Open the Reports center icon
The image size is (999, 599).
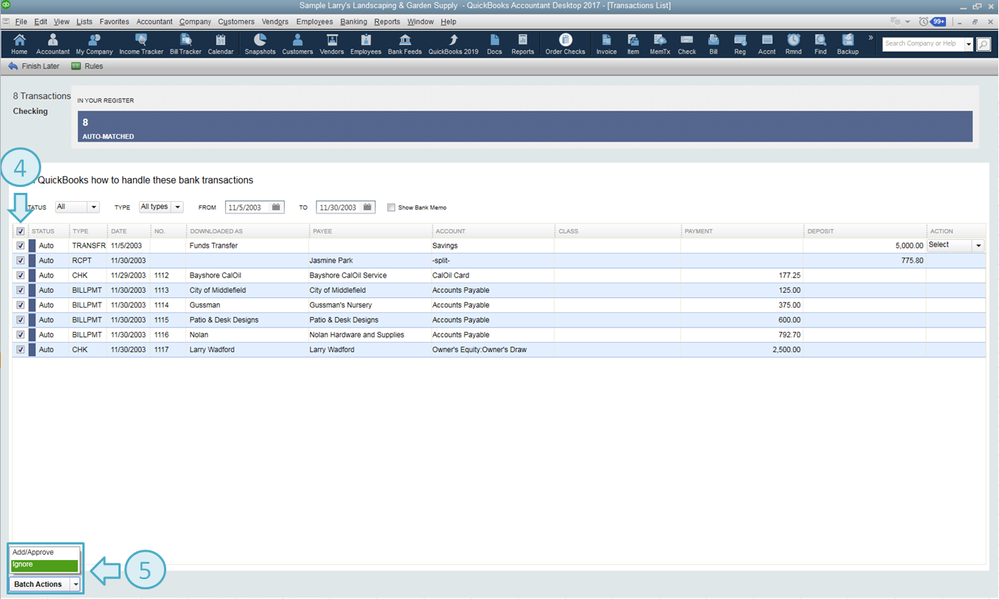[x=522, y=44]
